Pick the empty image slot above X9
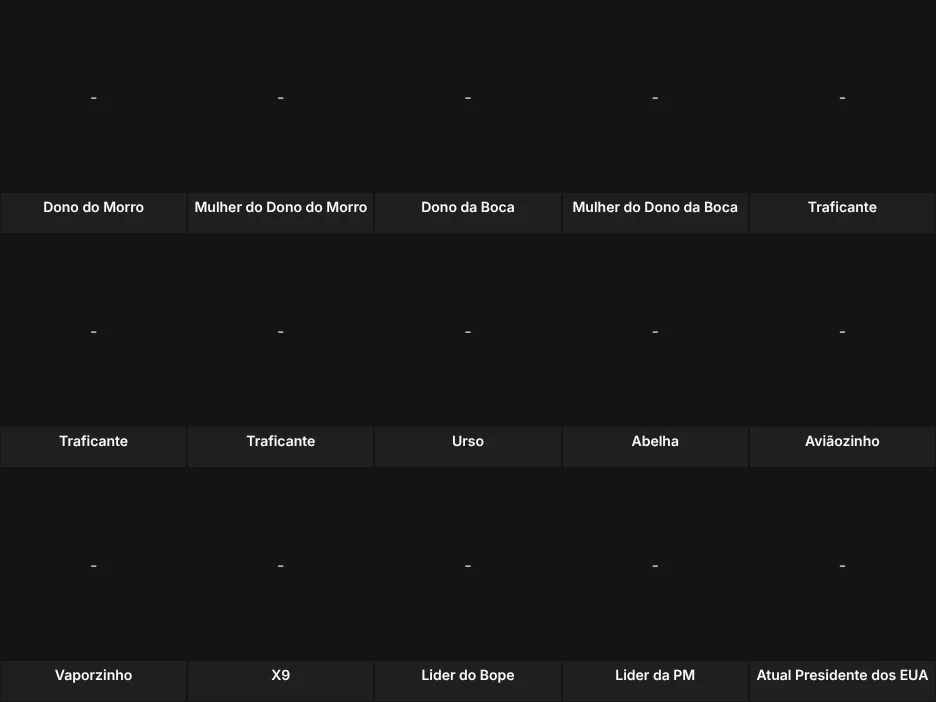Screen dimensions: 936x702 tap(281, 565)
